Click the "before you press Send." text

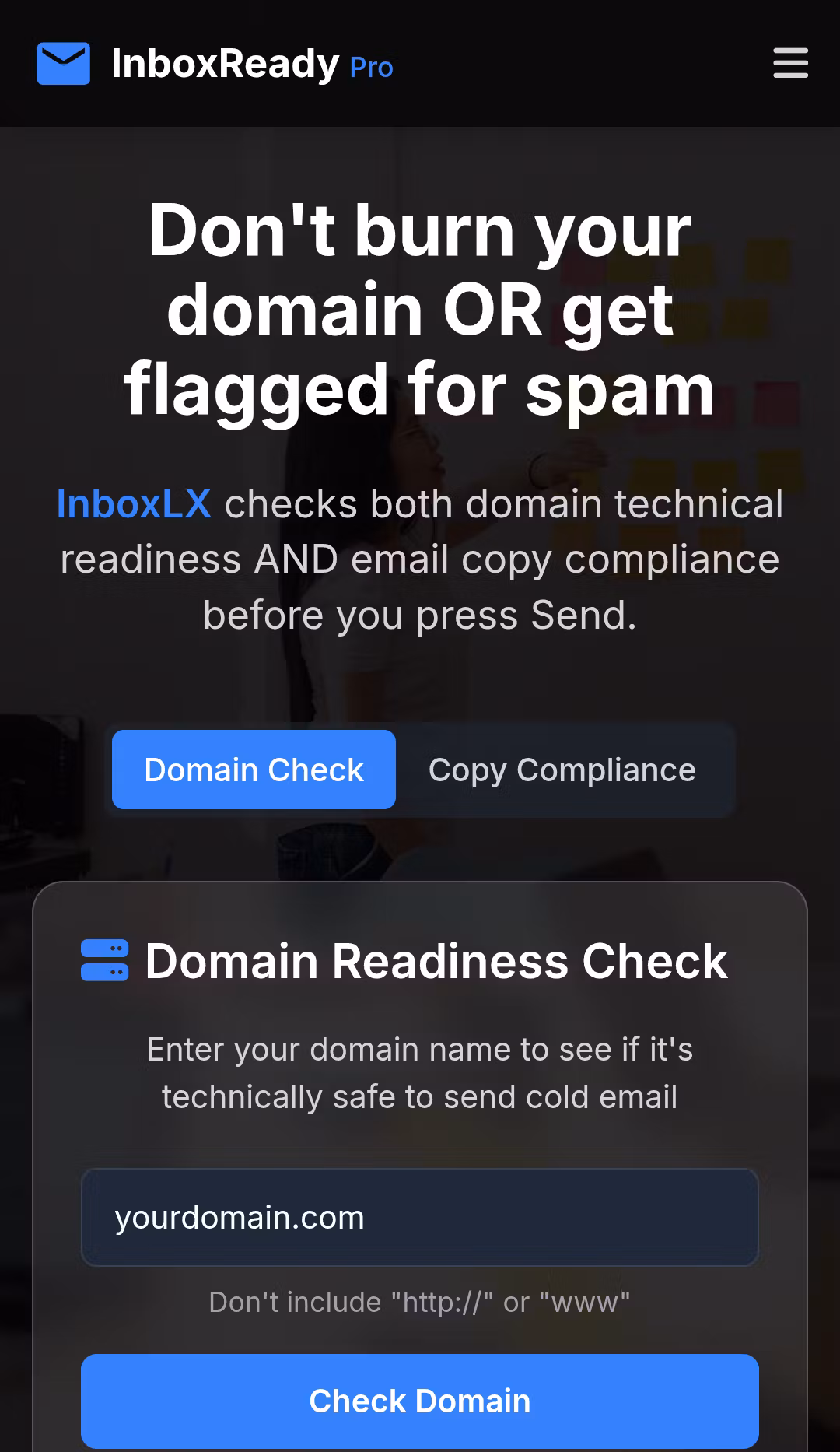tap(420, 616)
